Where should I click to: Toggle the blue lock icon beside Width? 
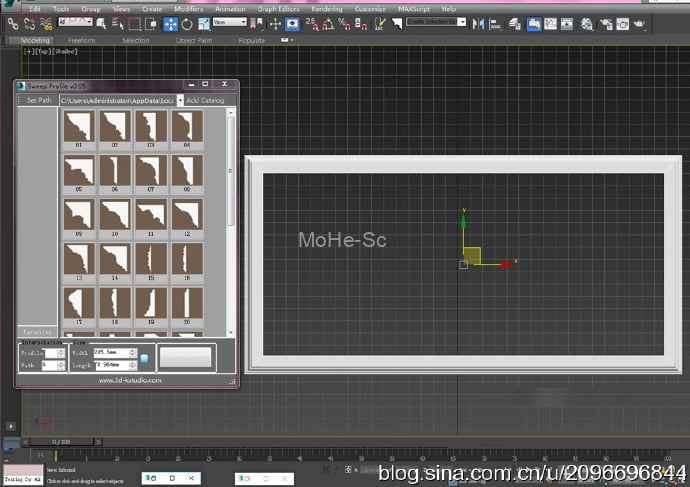pos(144,358)
